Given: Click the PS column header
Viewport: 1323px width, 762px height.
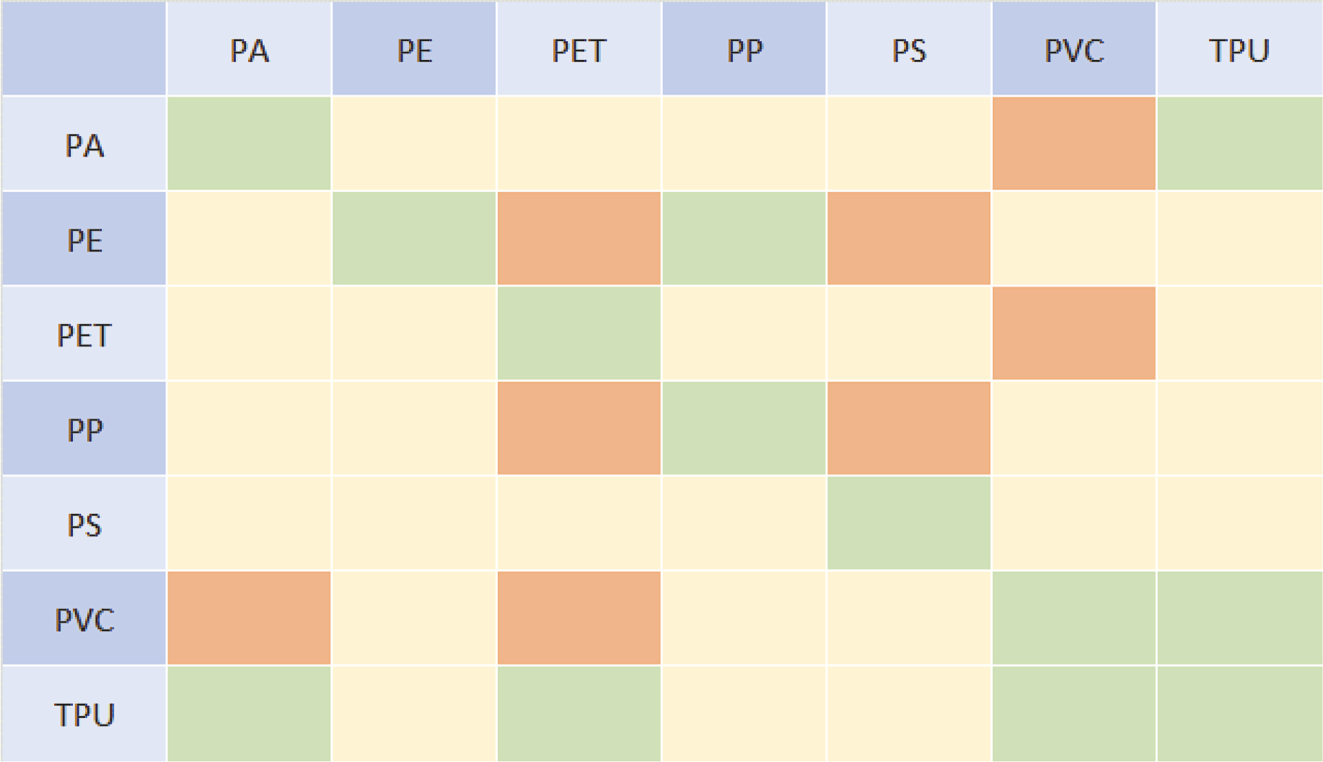Looking at the screenshot, I should click(x=909, y=49).
